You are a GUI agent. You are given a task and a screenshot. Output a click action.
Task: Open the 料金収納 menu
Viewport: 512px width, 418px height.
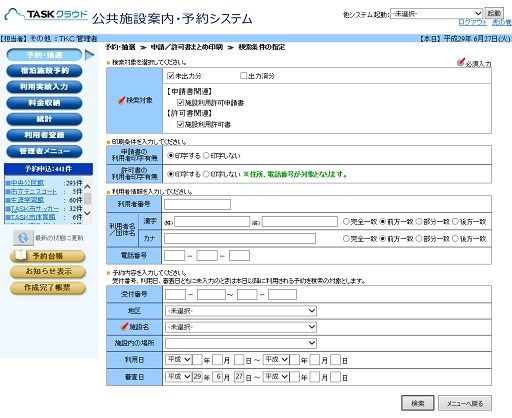click(x=44, y=103)
